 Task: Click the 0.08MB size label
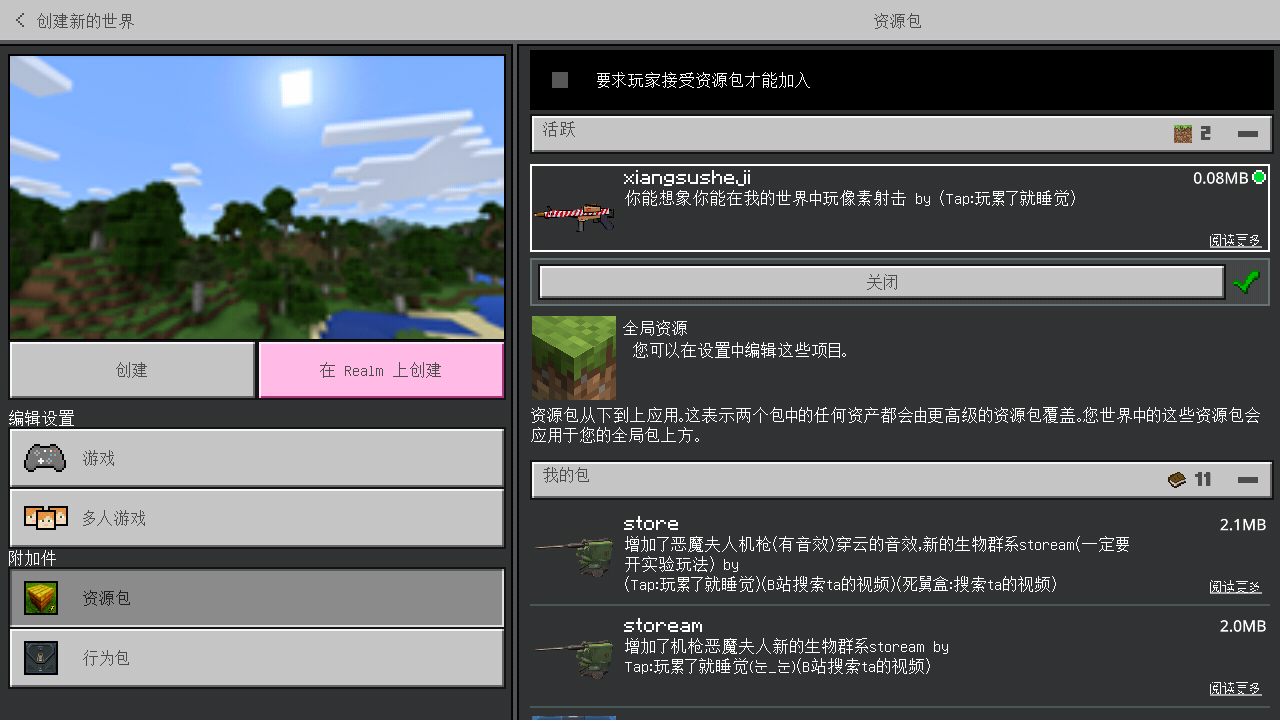pyautogui.click(x=1220, y=178)
